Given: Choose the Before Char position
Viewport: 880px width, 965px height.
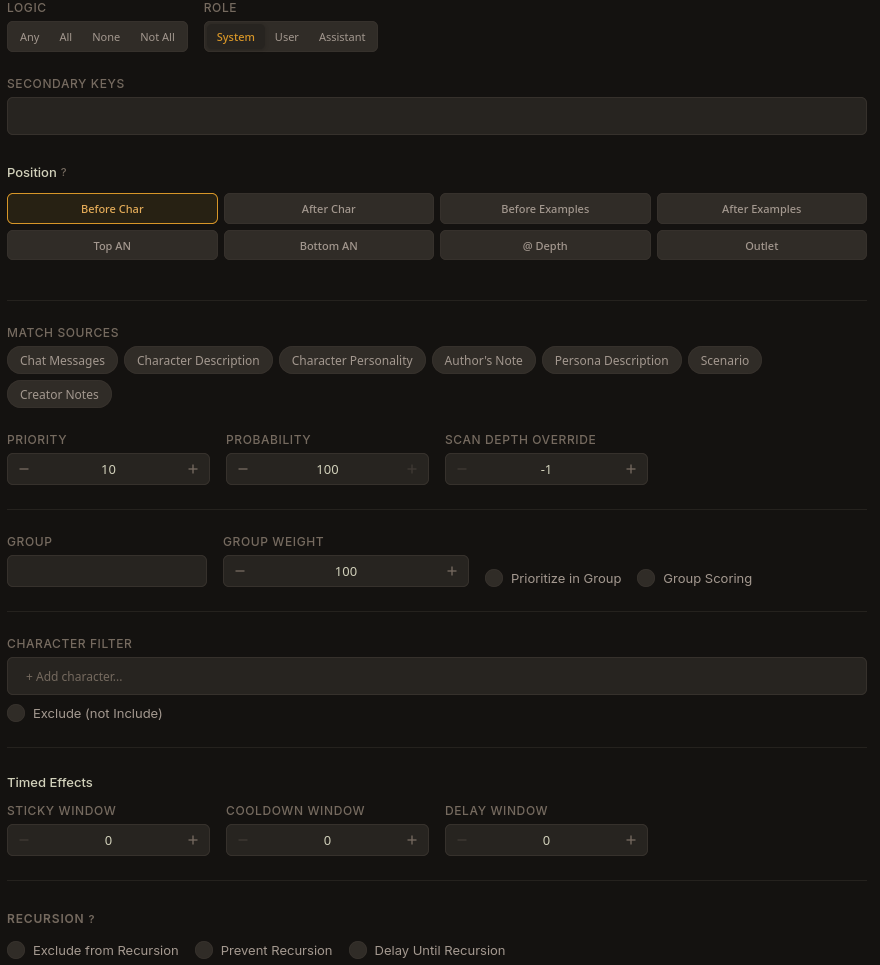Looking at the screenshot, I should tap(112, 209).
